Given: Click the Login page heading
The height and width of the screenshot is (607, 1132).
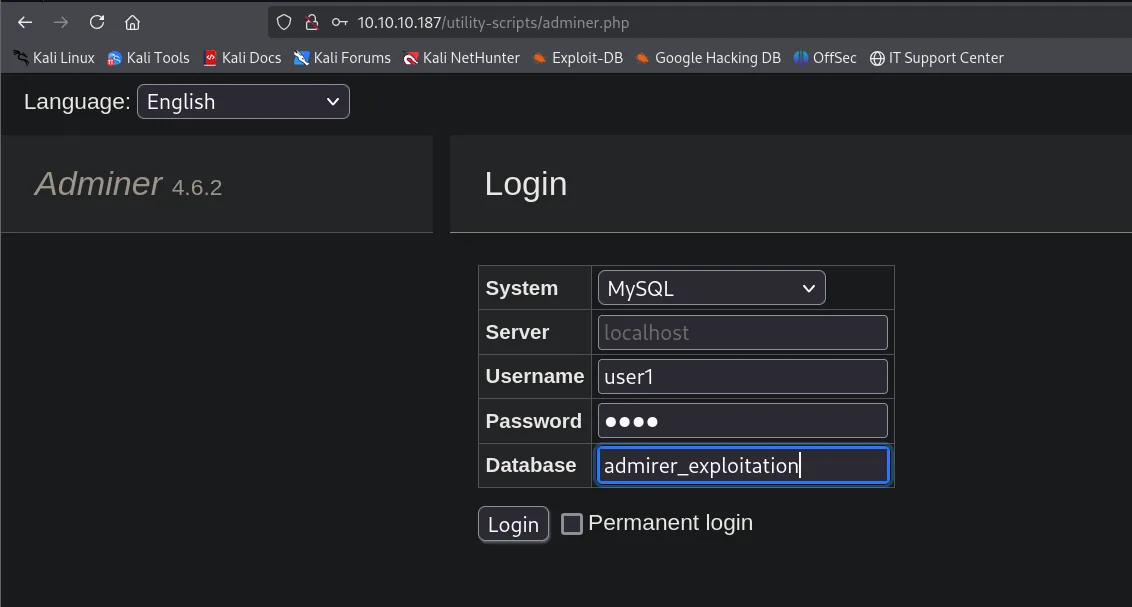Looking at the screenshot, I should click(x=526, y=184).
